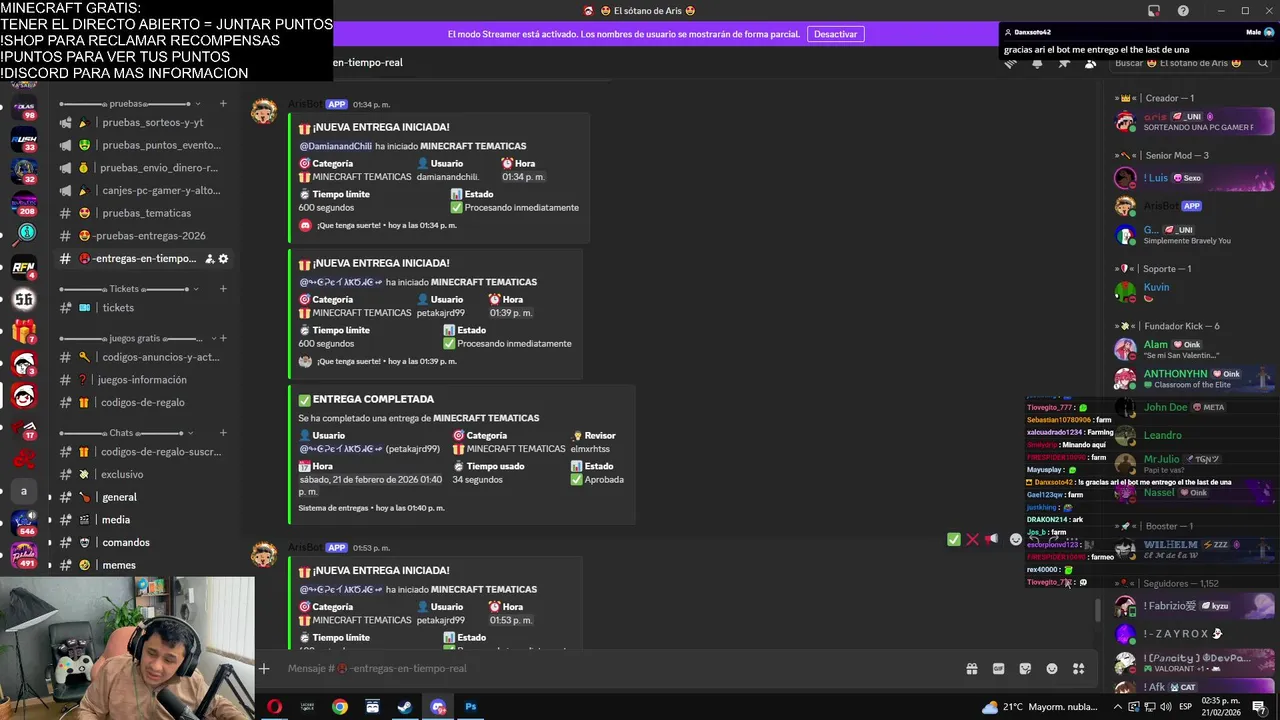Open the Discord Inbox icon in title bar
Viewport: 1280px width, 720px height.
click(x=1154, y=11)
